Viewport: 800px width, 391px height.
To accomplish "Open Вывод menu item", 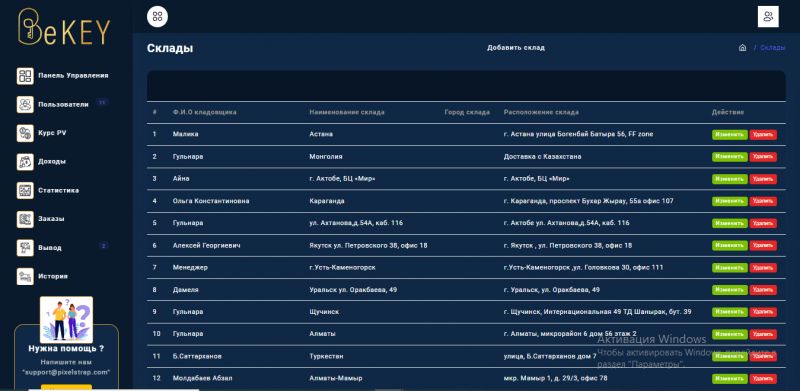I will point(49,248).
